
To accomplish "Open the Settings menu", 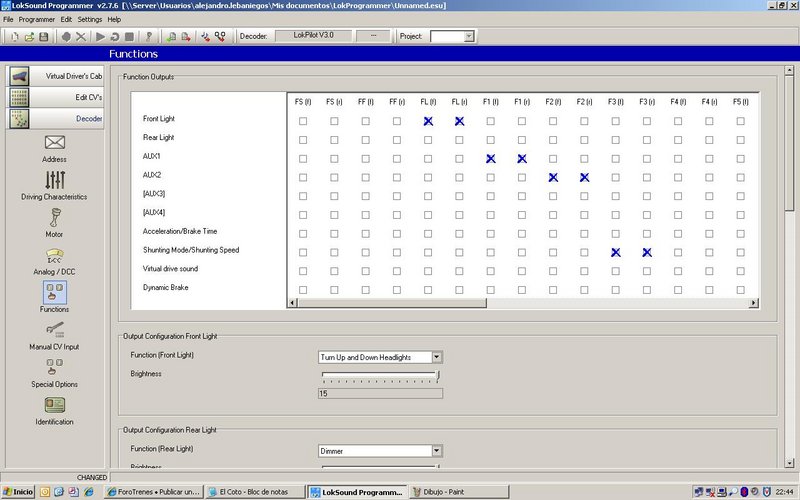I will 90,19.
